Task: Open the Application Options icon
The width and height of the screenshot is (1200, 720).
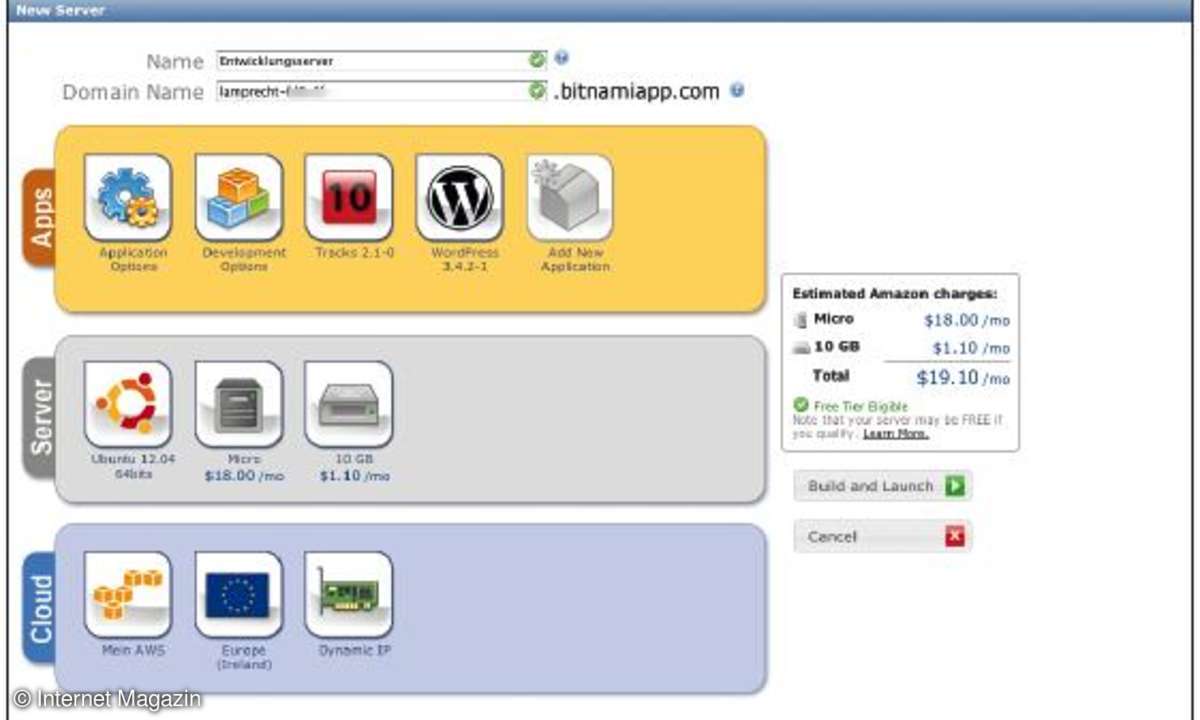Action: click(128, 197)
